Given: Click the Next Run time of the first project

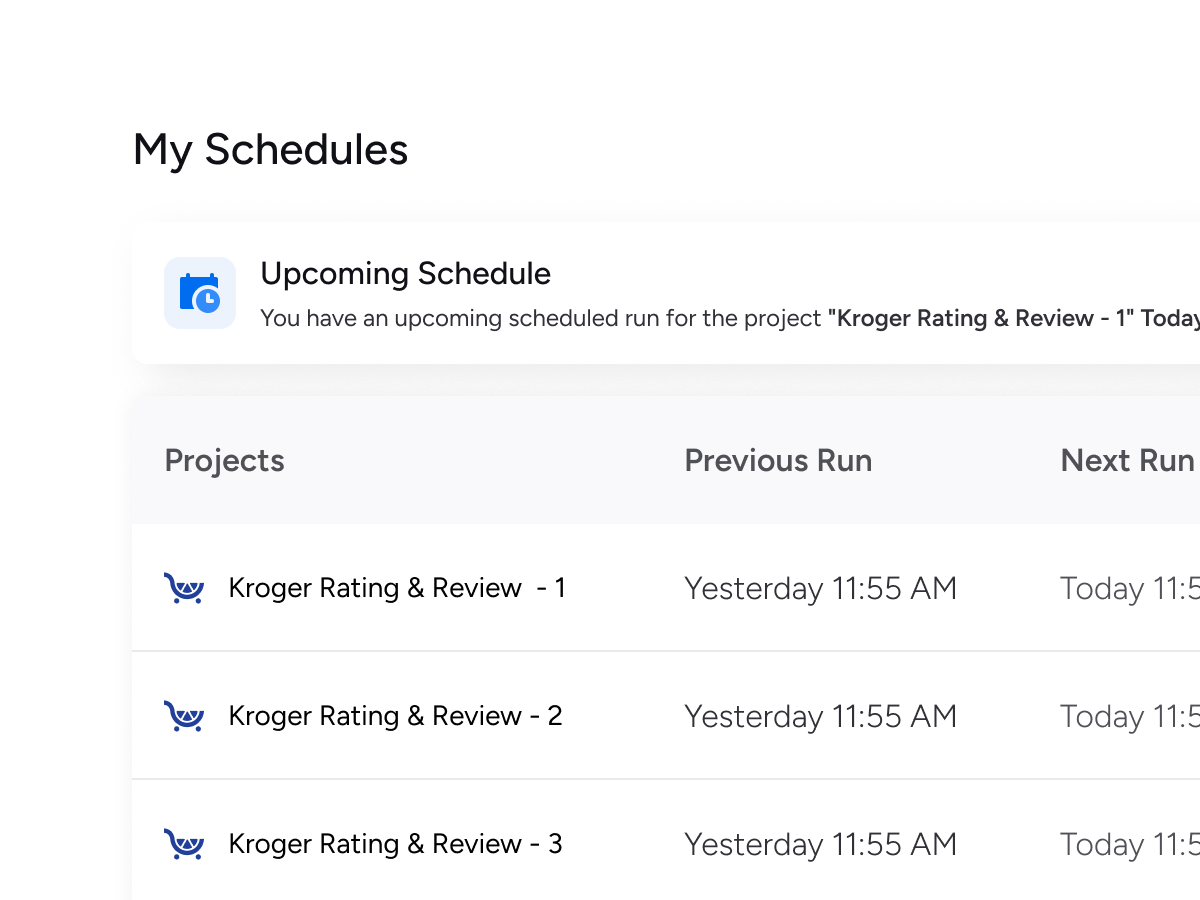Looking at the screenshot, I should [x=1129, y=589].
